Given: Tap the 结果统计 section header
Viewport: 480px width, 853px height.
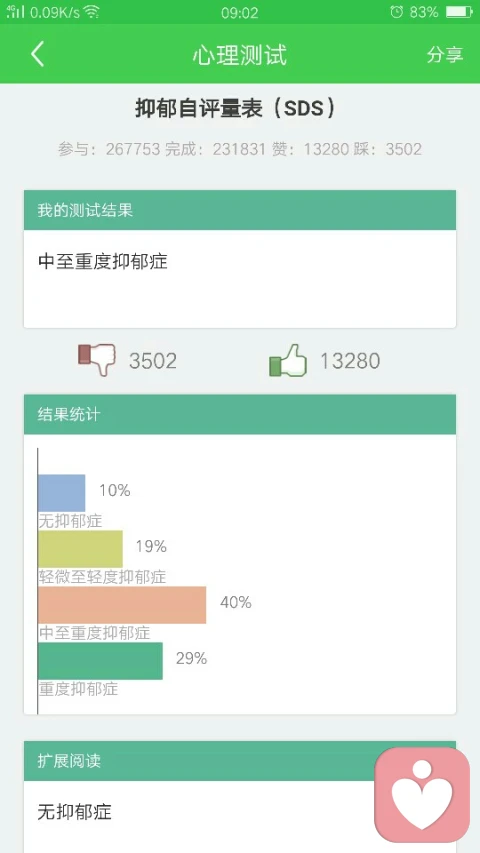Looking at the screenshot, I should (x=240, y=415).
